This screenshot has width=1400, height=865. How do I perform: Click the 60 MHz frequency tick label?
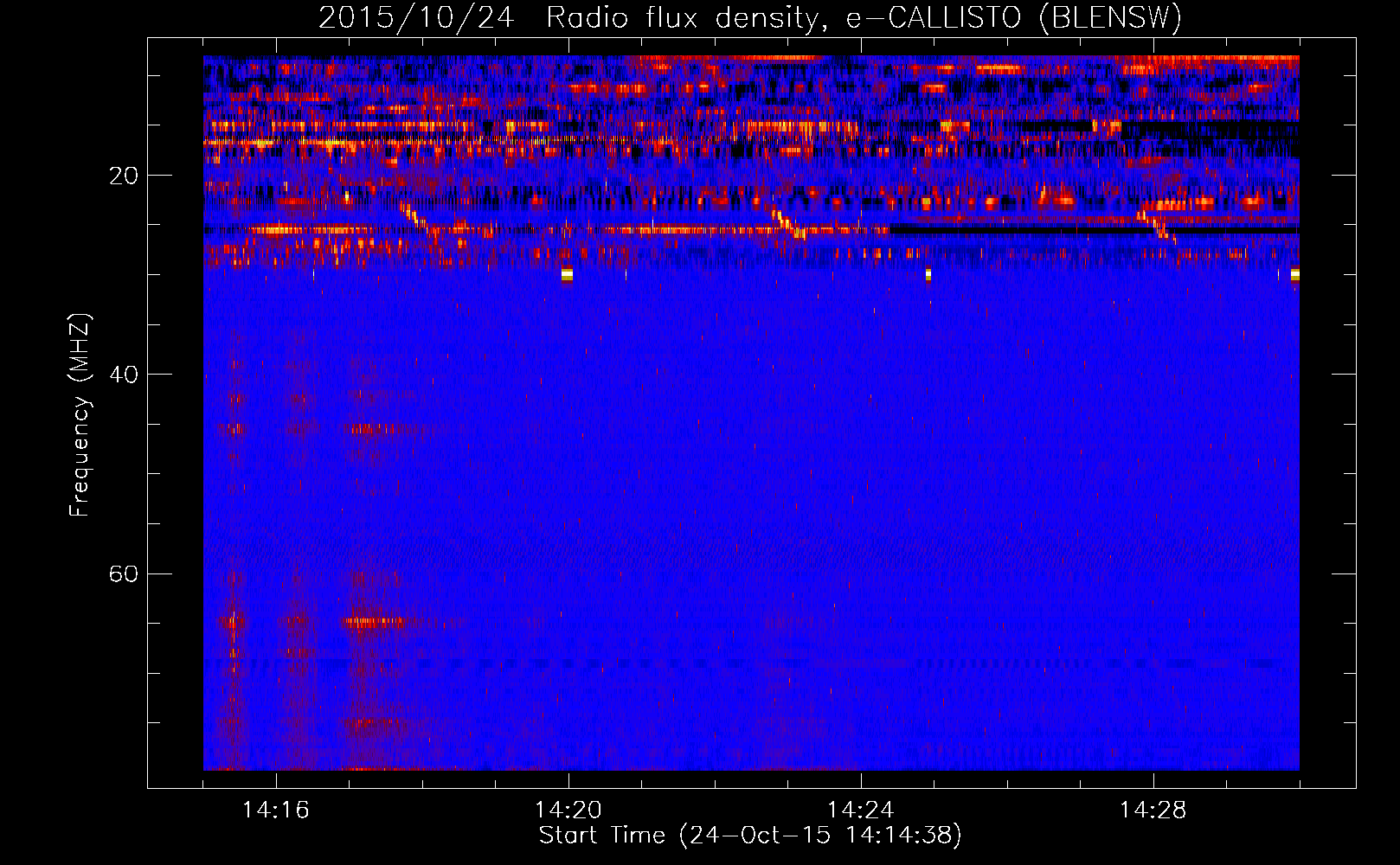[x=124, y=573]
